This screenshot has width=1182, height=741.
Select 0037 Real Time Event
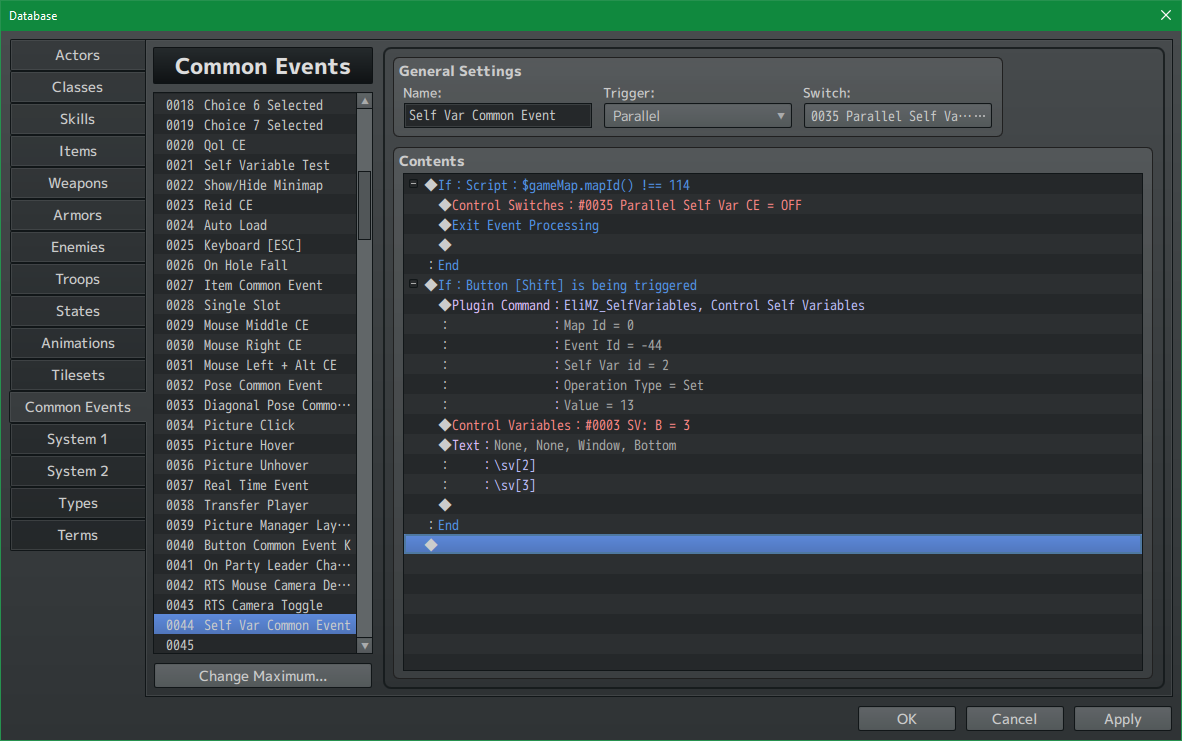(x=255, y=485)
